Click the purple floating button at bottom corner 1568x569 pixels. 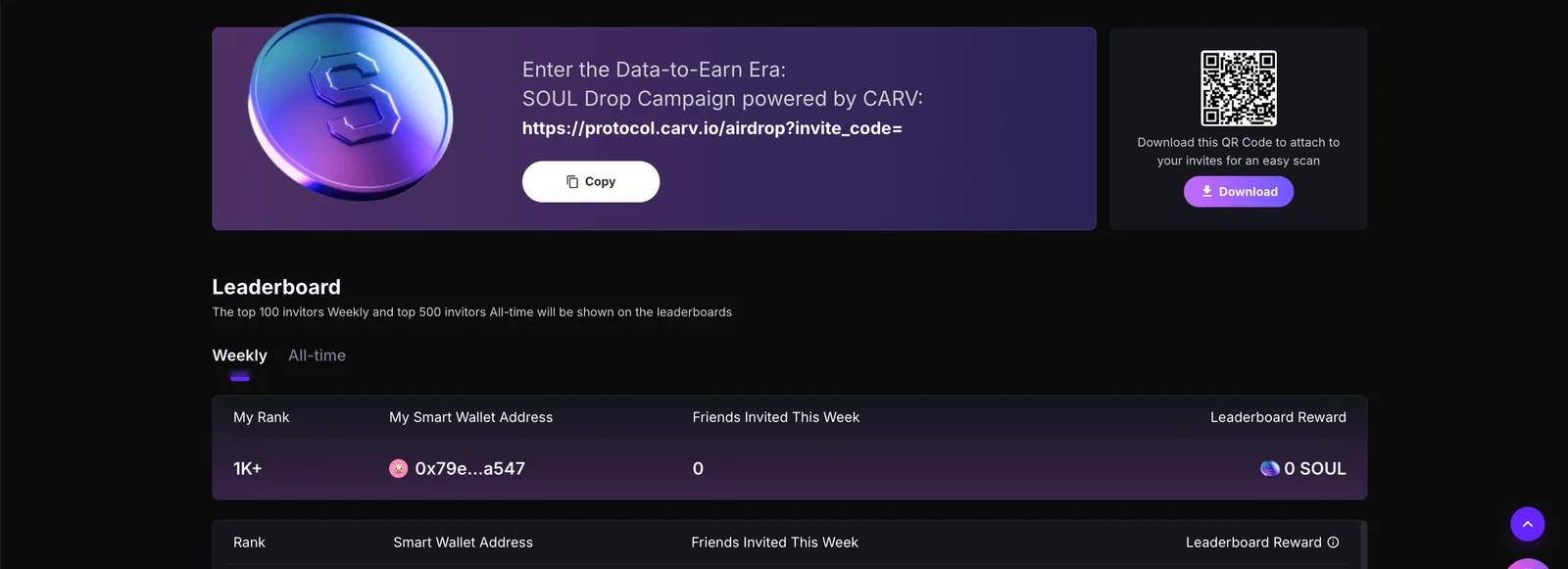[1529, 563]
